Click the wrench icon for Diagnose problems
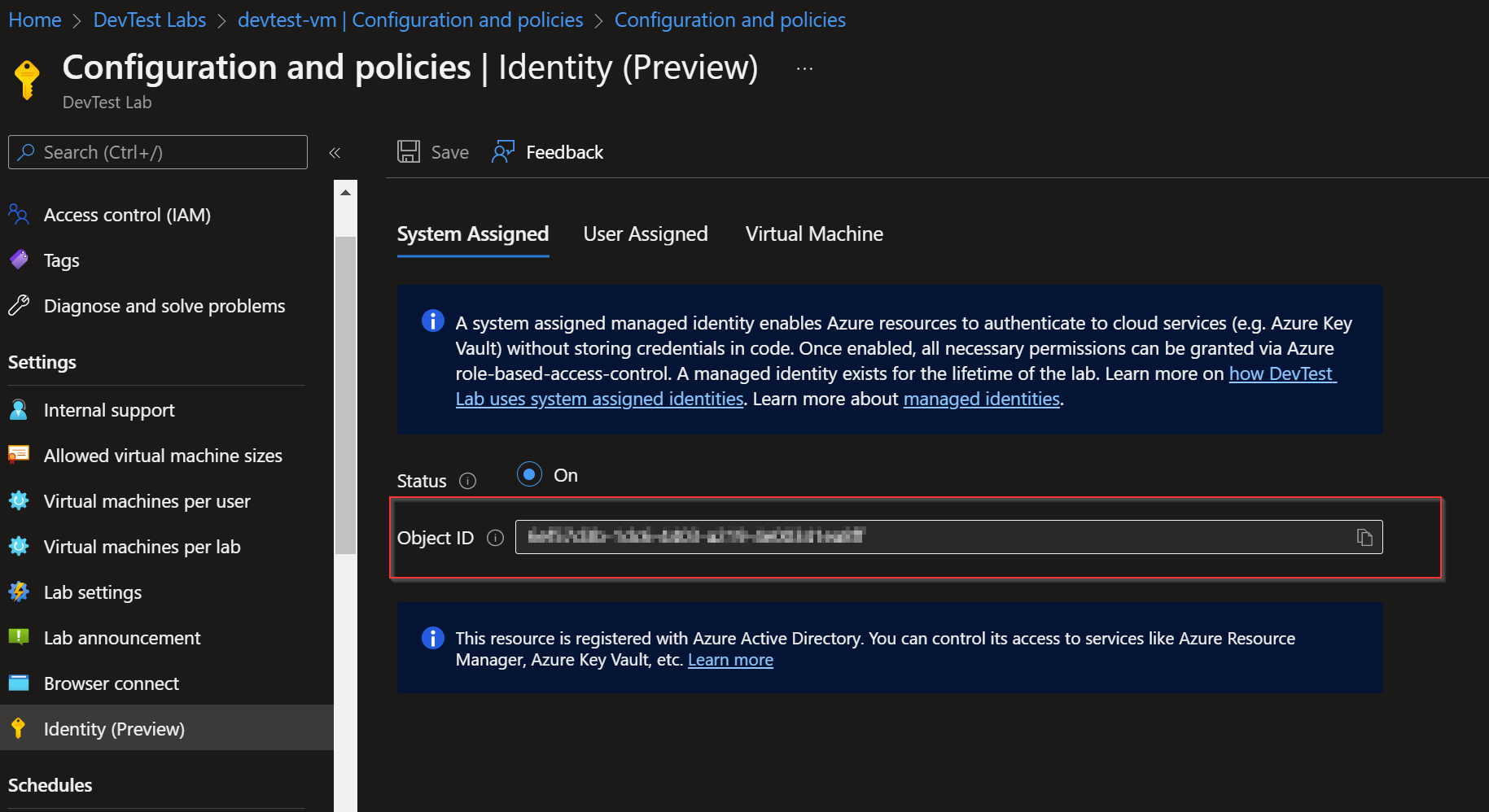This screenshot has width=1489, height=812. pos(19,306)
